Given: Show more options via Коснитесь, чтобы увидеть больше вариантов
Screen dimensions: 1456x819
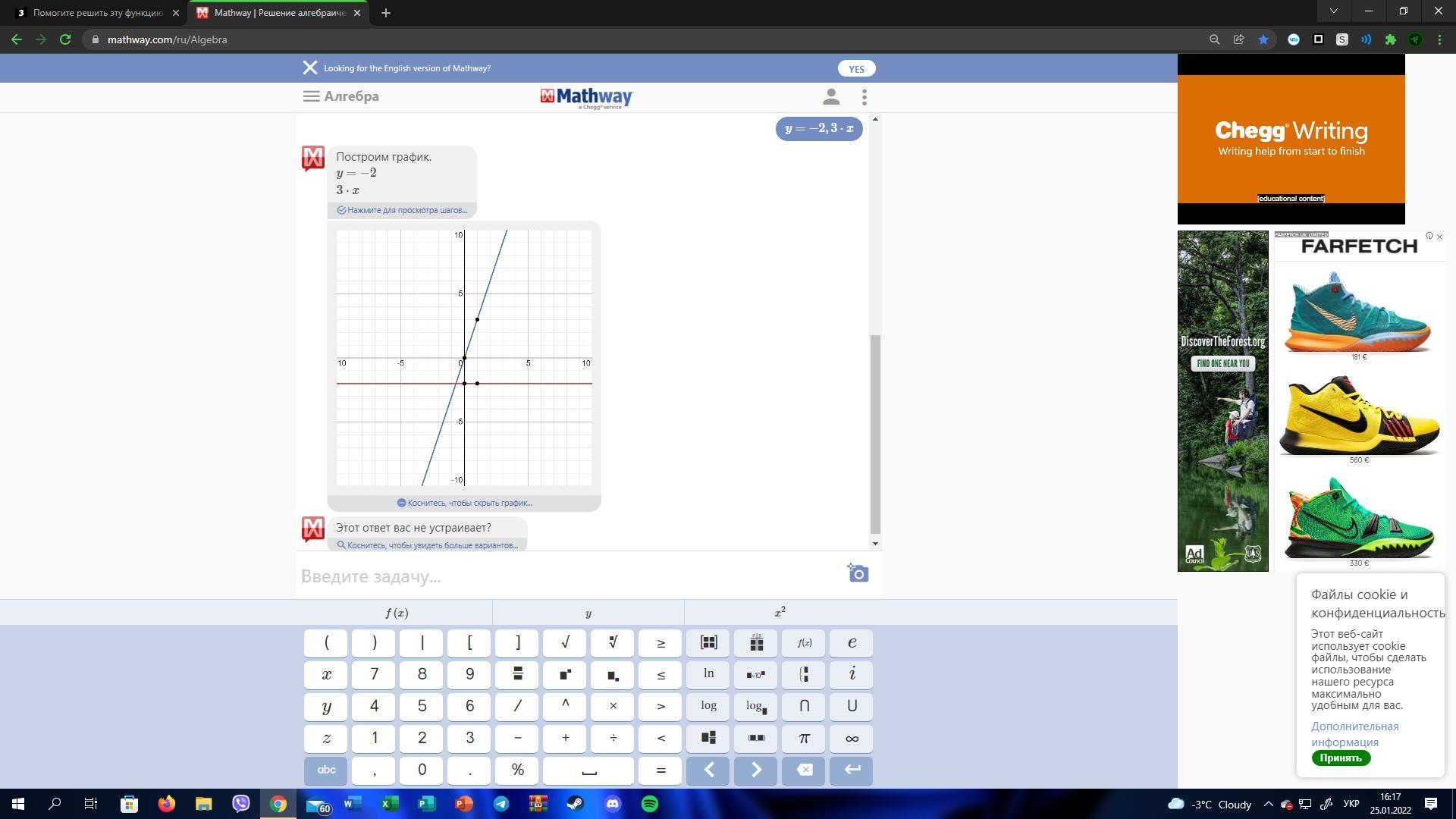Looking at the screenshot, I should coord(428,545).
